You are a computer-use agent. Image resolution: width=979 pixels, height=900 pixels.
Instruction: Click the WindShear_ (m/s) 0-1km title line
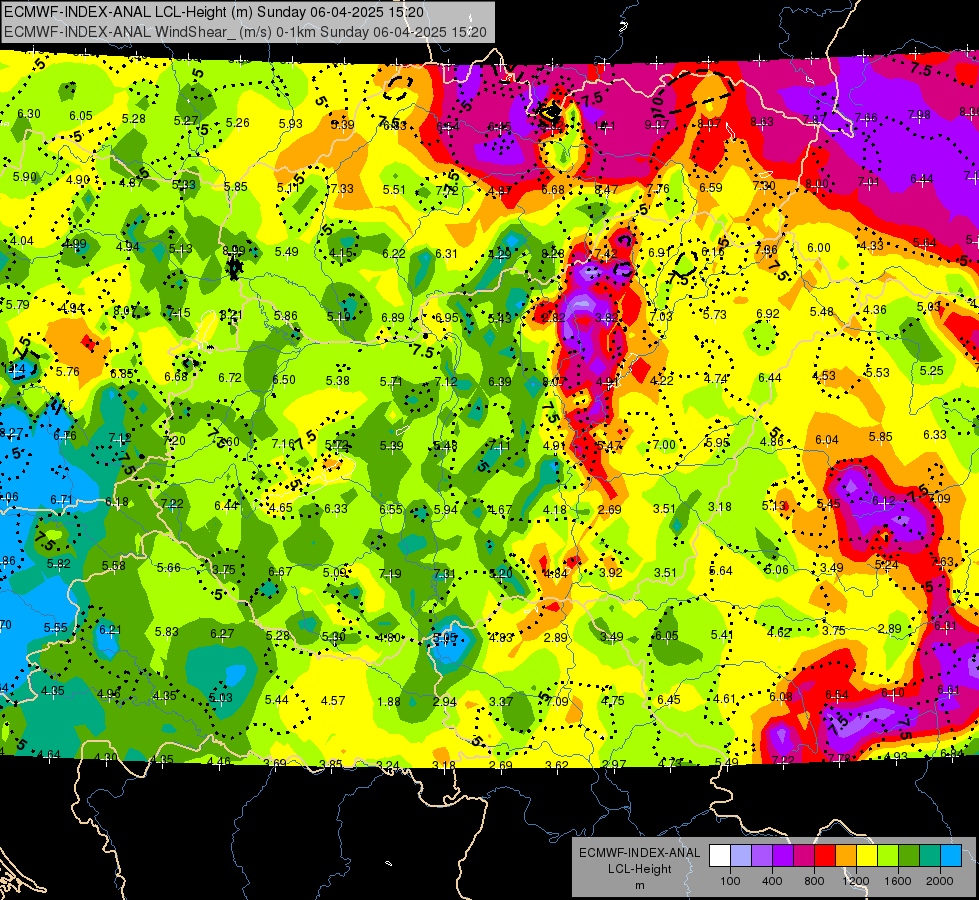[245, 32]
